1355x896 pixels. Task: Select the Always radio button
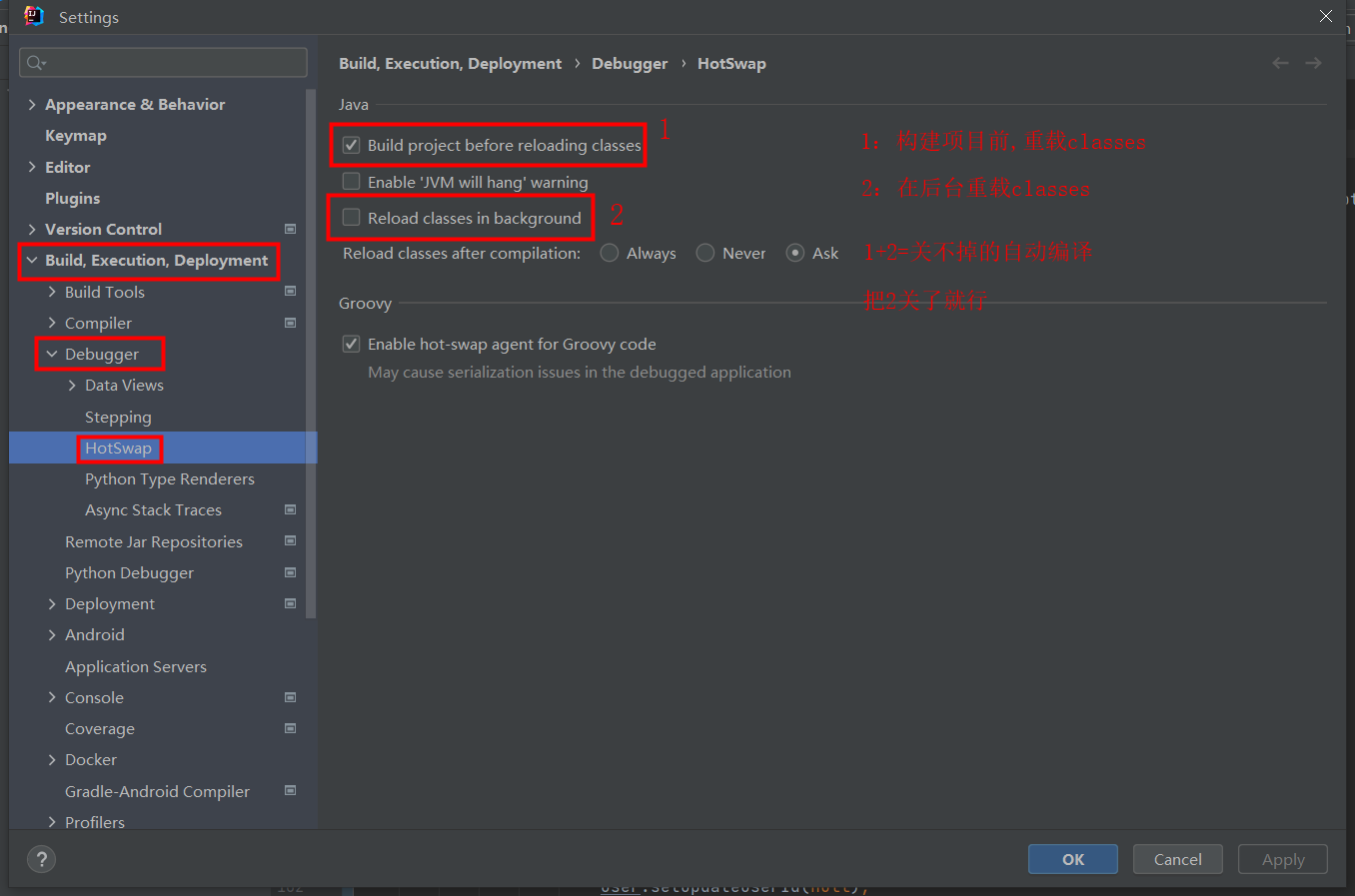pyautogui.click(x=610, y=254)
